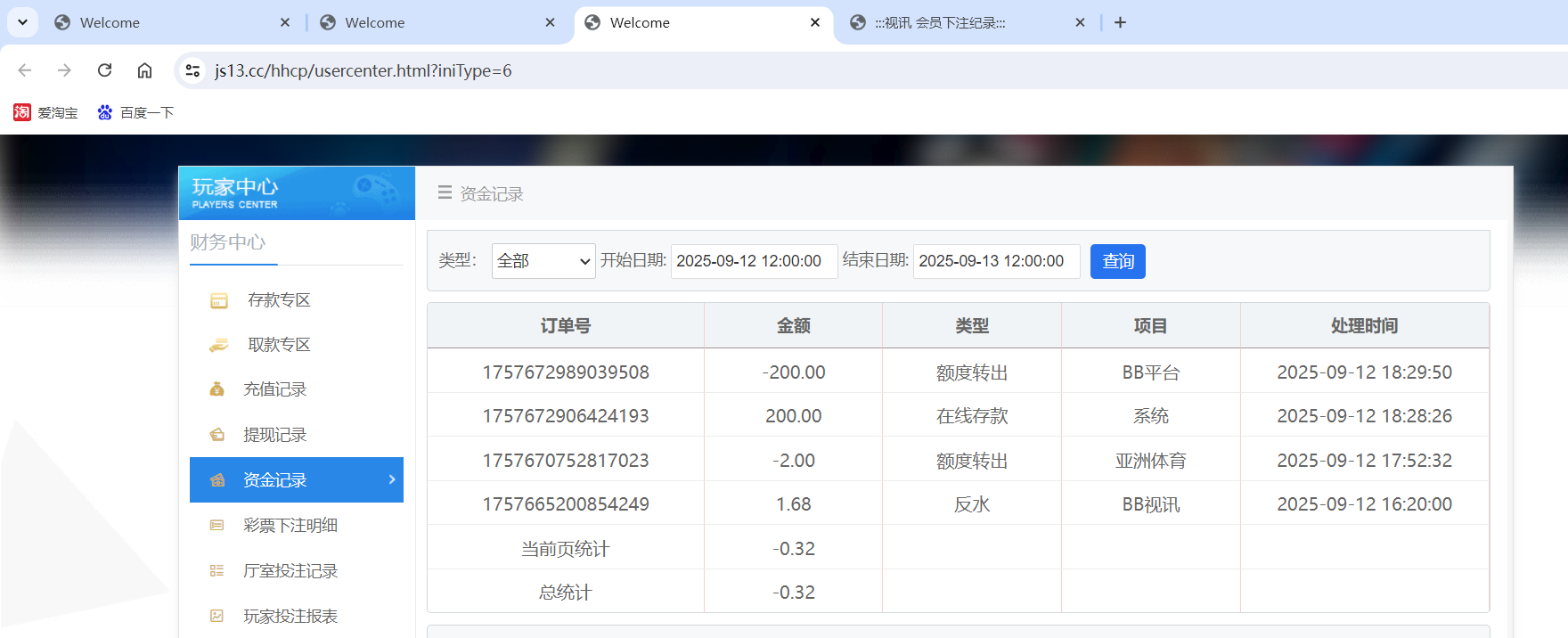This screenshot has height=638, width=1568.
Task: Click the 彩票下注明细 sidebar icon
Action: (216, 526)
